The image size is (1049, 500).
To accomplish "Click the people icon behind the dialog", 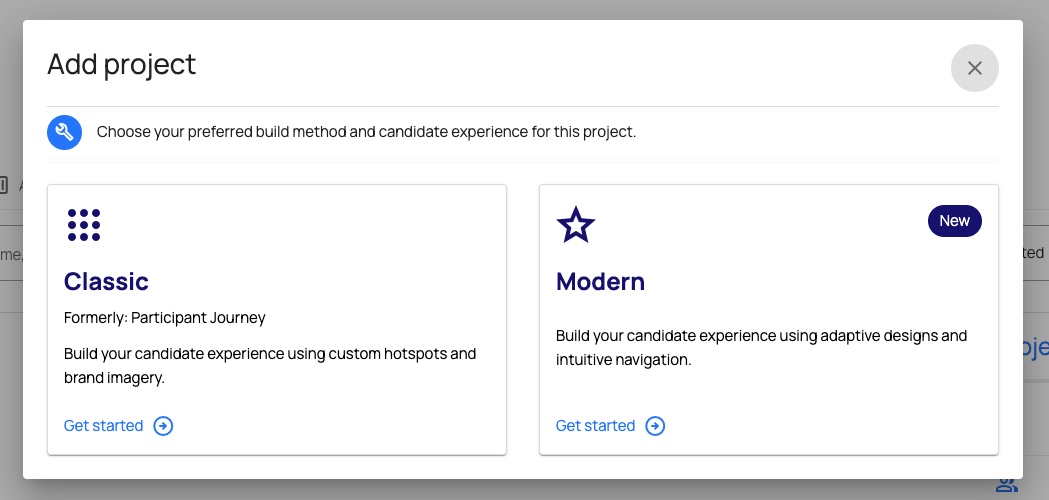I will coord(1006,486).
